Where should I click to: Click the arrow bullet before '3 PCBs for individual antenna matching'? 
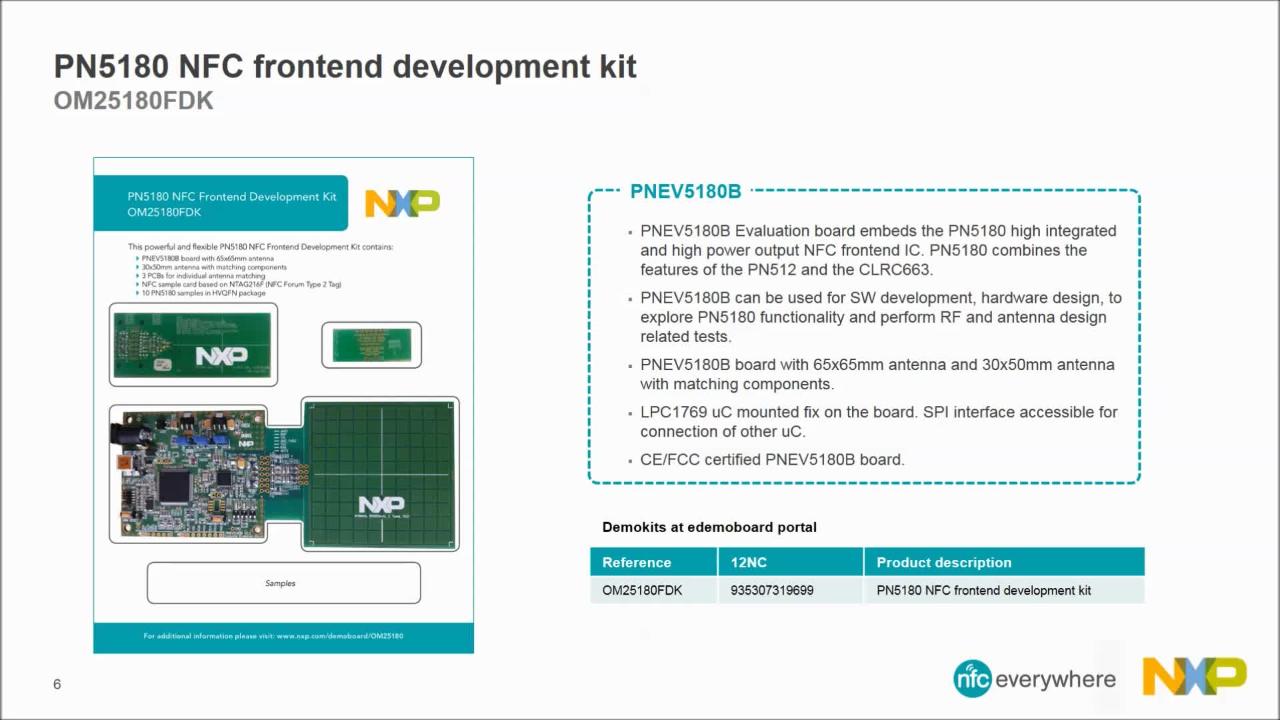[136, 276]
